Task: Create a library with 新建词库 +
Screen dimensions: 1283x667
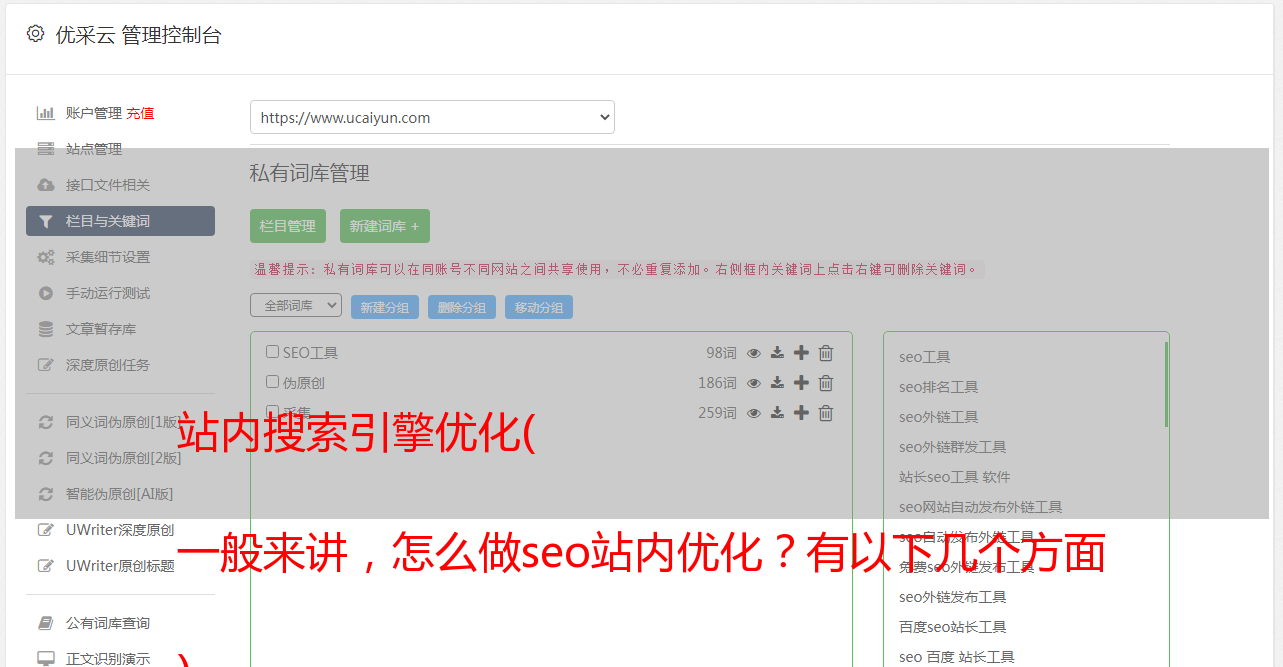Action: click(x=384, y=226)
